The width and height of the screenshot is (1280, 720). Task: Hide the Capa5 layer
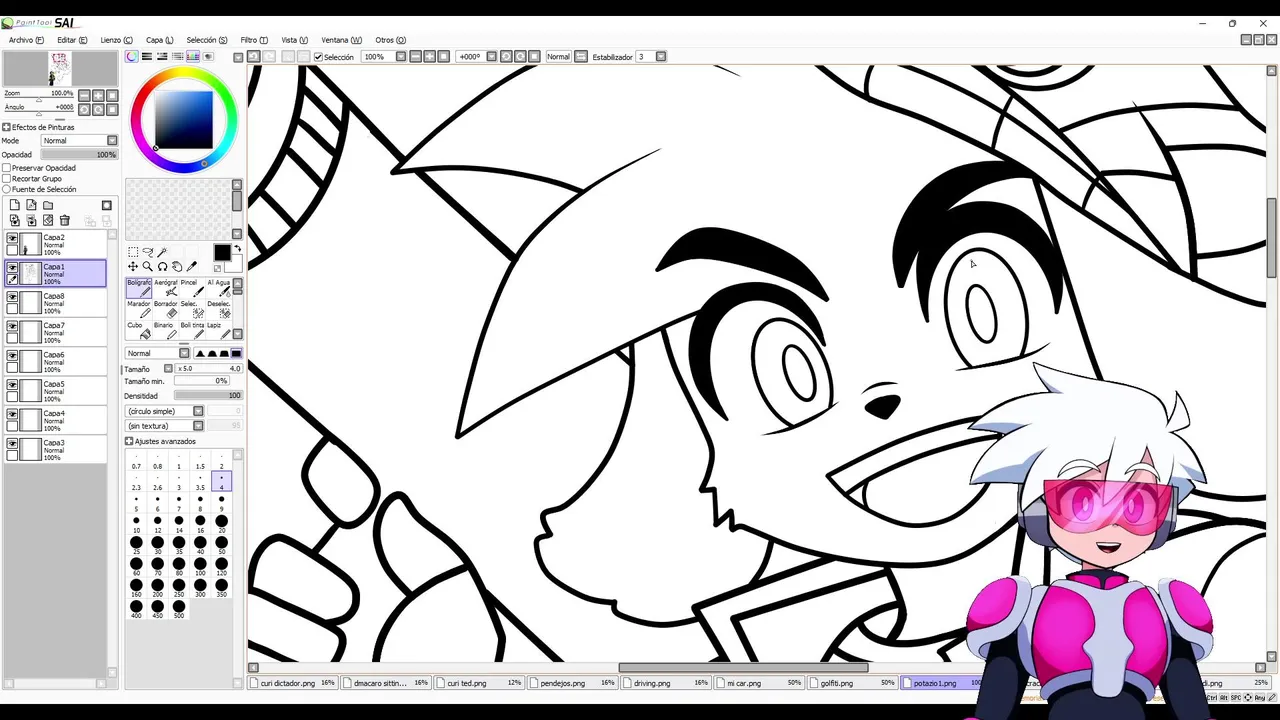pos(12,385)
